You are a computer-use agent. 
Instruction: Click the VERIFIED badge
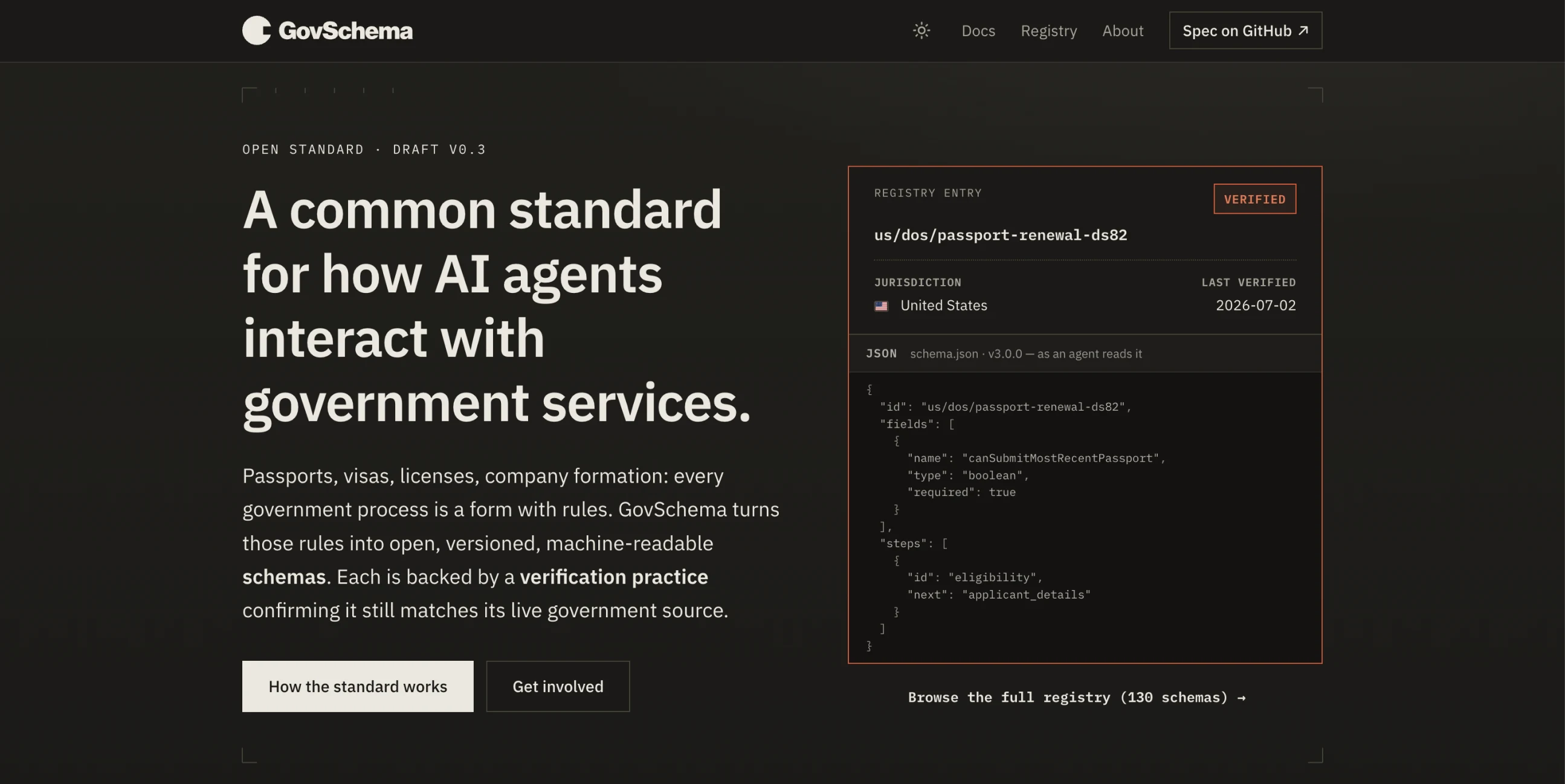point(1254,199)
